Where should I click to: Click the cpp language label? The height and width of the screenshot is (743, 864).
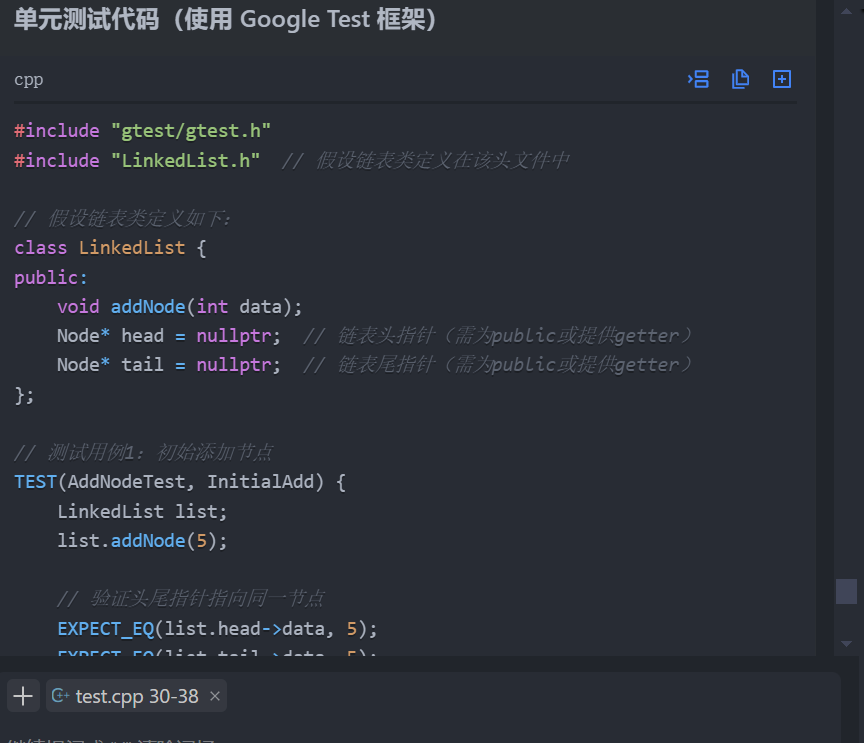pyautogui.click(x=29, y=80)
